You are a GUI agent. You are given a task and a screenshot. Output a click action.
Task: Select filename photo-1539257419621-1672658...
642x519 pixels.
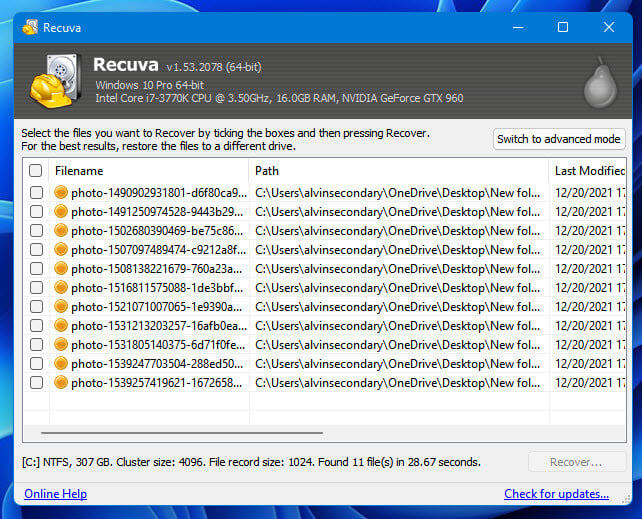tap(156, 383)
